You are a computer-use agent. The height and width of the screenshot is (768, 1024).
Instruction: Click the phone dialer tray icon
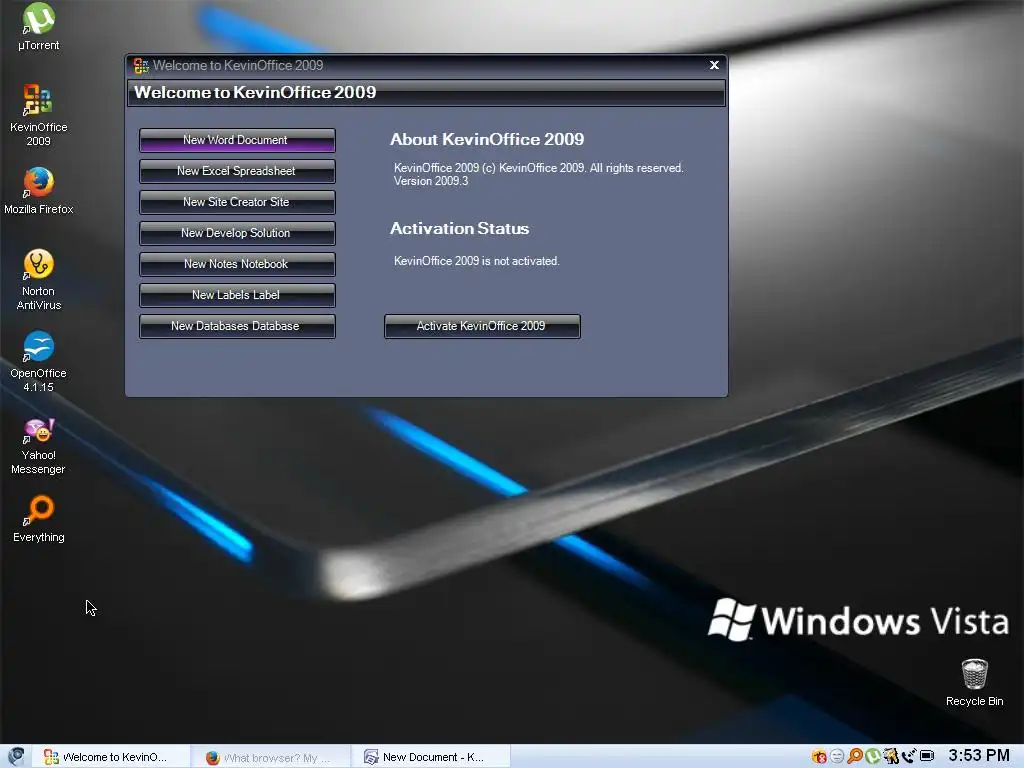908,756
